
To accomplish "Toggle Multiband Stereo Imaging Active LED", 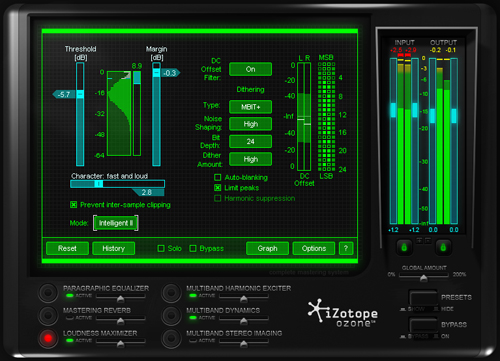I will click(x=193, y=340).
